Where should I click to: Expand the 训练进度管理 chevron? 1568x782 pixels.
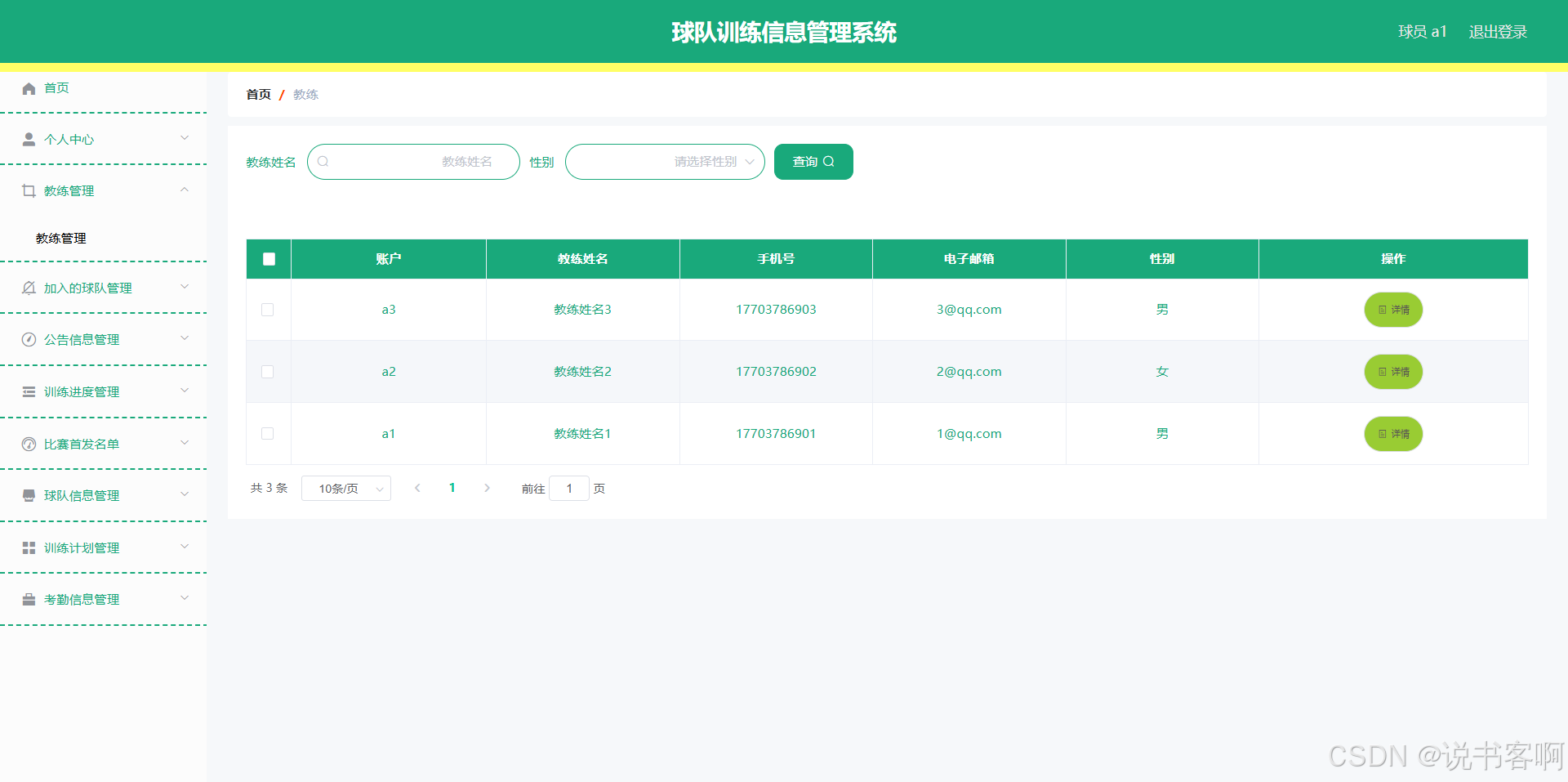(x=185, y=391)
